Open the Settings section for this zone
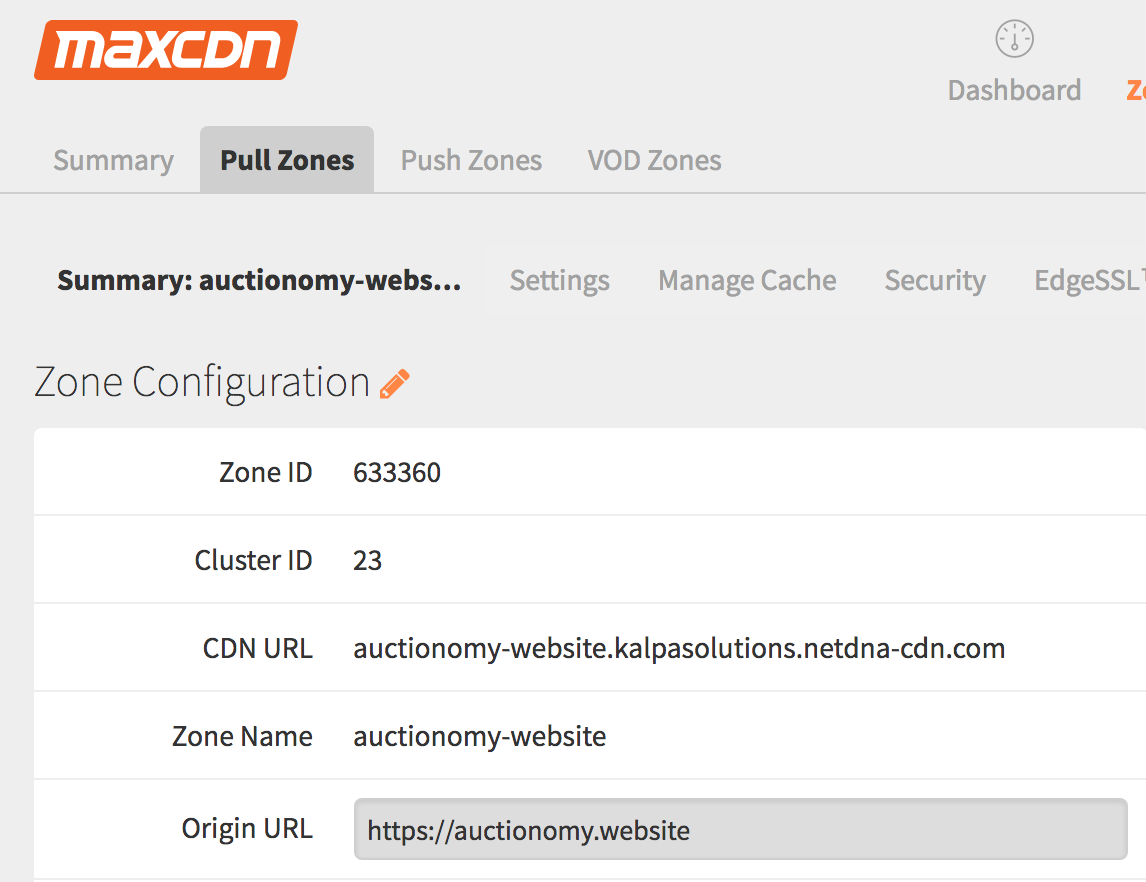The image size is (1146, 882). click(x=559, y=280)
